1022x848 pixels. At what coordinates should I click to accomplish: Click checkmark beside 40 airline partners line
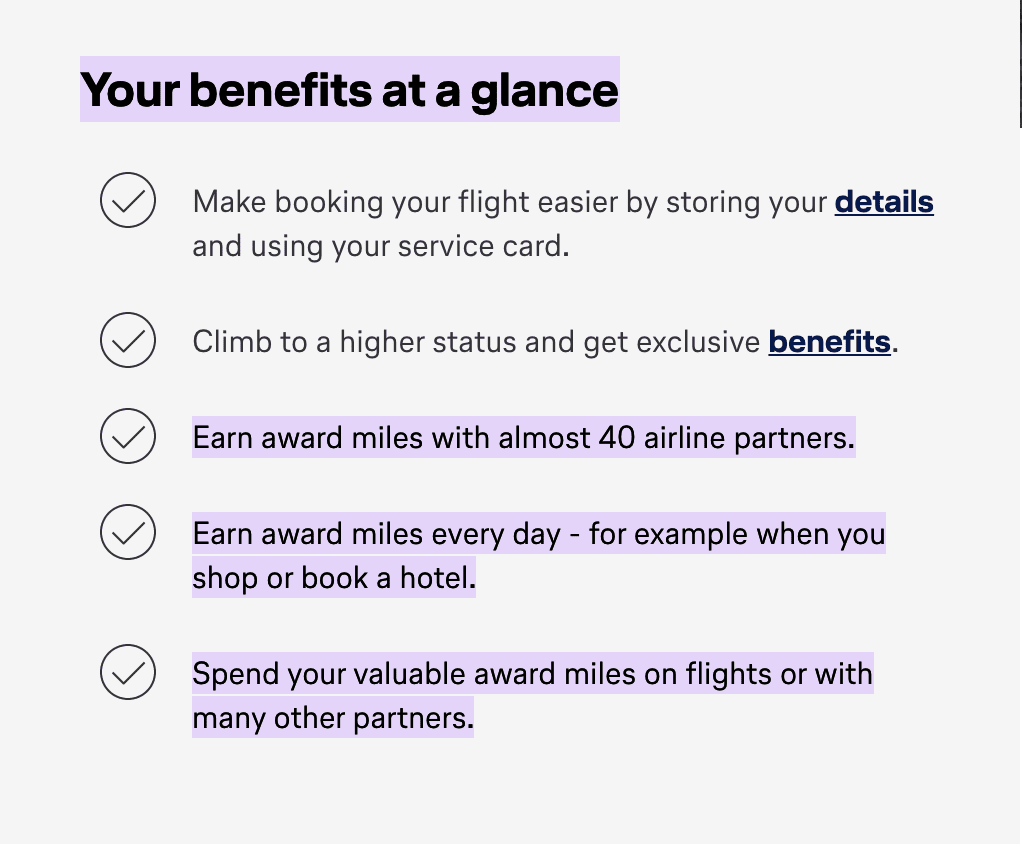(x=128, y=436)
